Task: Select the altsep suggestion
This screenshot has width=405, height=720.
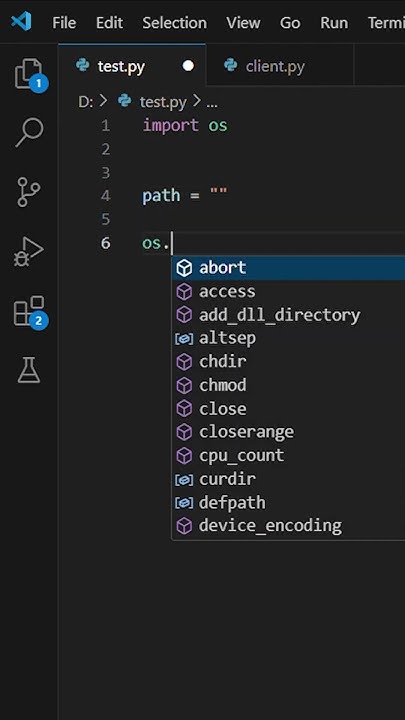Action: (x=288, y=338)
